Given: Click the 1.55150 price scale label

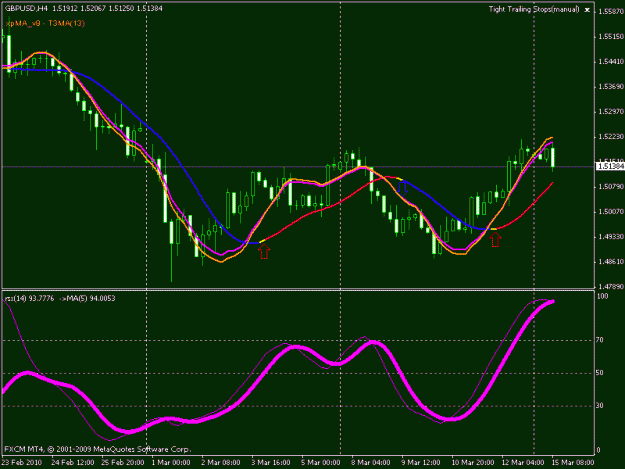Looking at the screenshot, I should pyautogui.click(x=611, y=37).
